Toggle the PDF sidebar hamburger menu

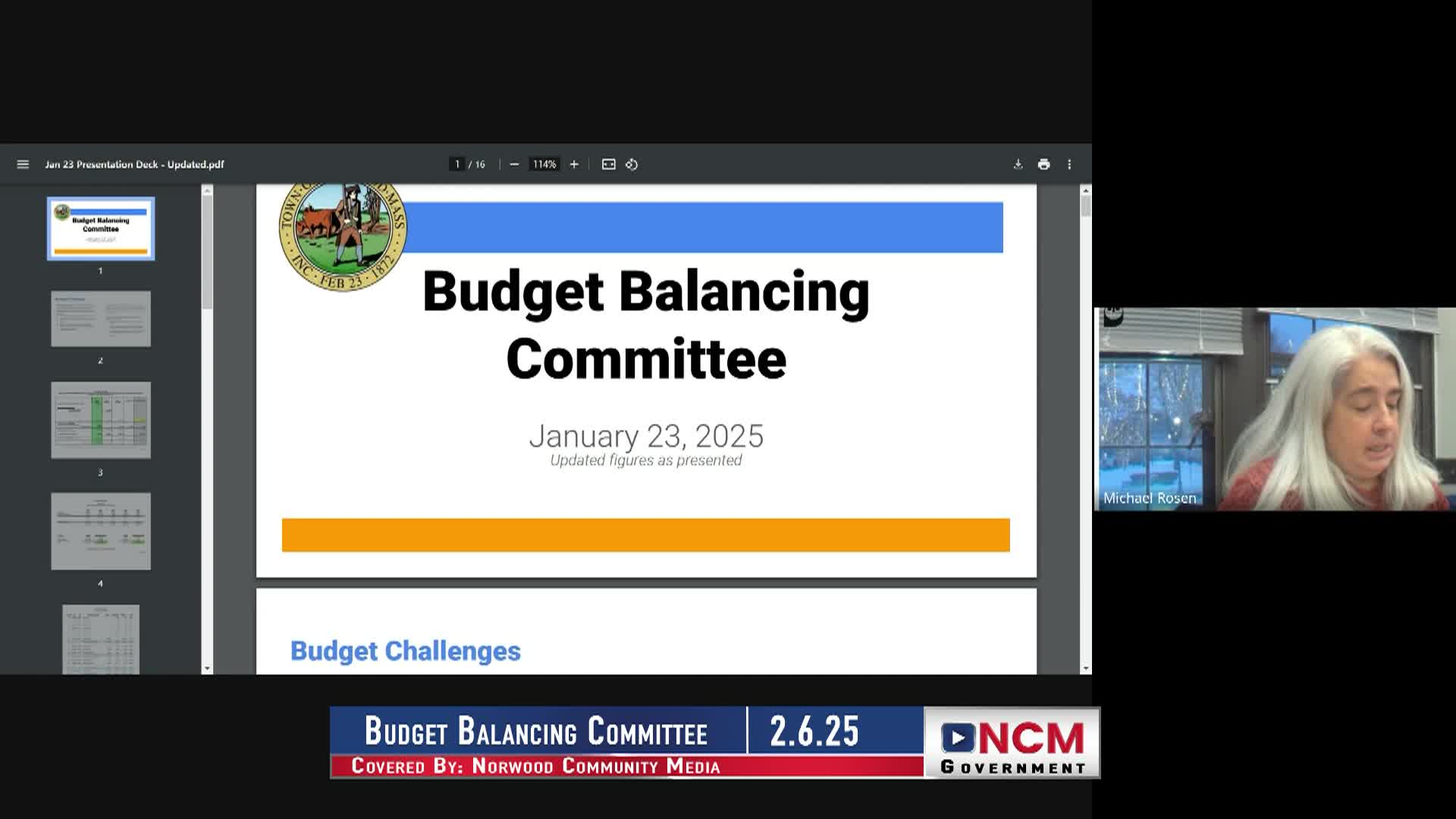click(23, 165)
